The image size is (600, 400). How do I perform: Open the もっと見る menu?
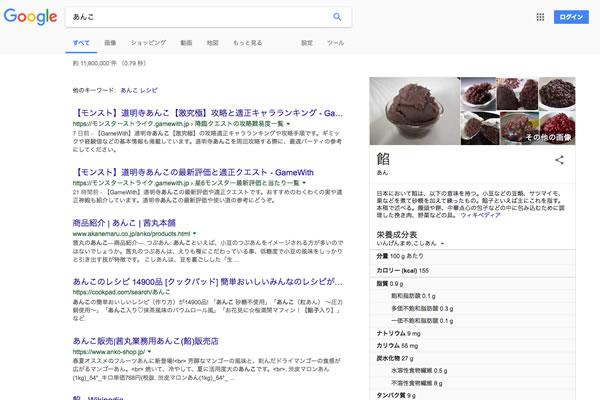[248, 43]
